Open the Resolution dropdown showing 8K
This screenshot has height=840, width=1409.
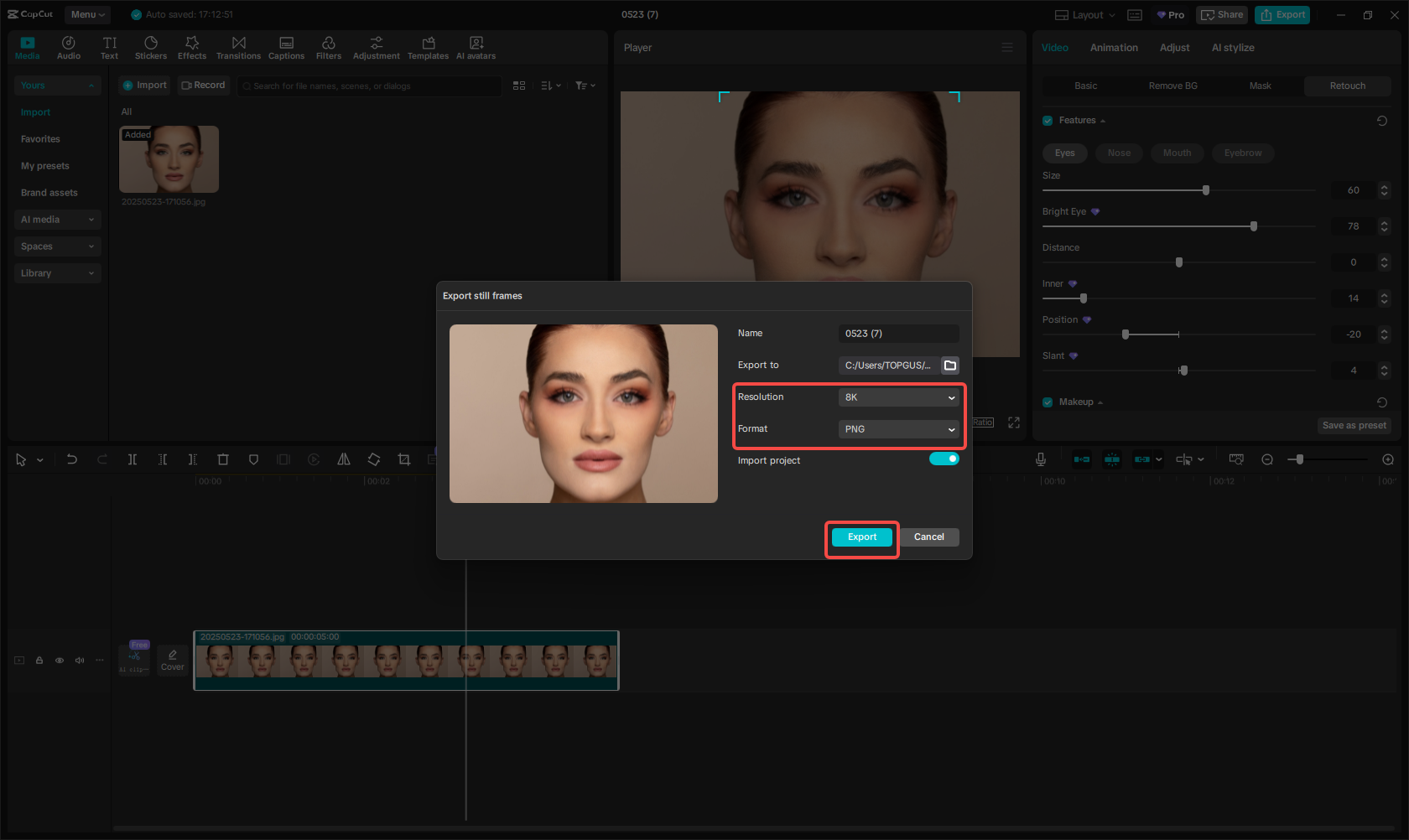[898, 397]
